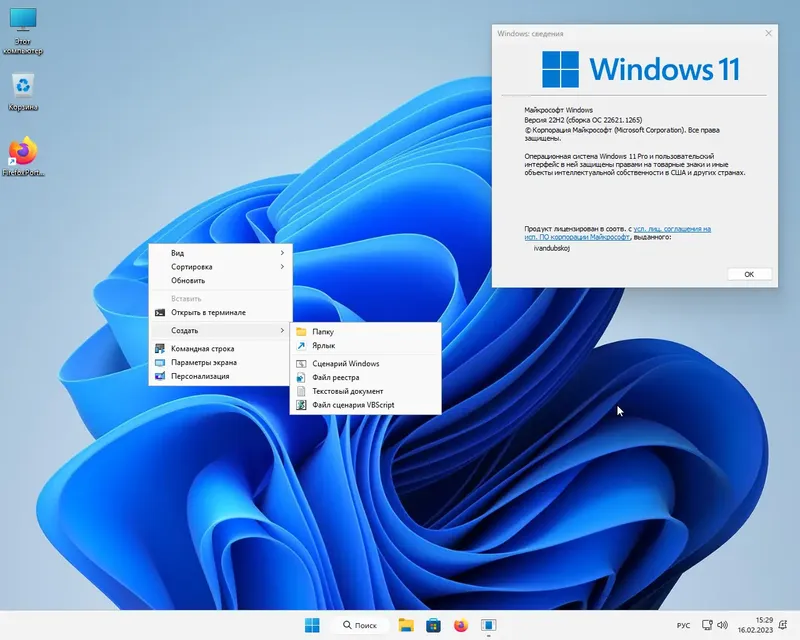Open Microsoft Store from the taskbar
Image resolution: width=800 pixels, height=640 pixels.
click(x=433, y=625)
